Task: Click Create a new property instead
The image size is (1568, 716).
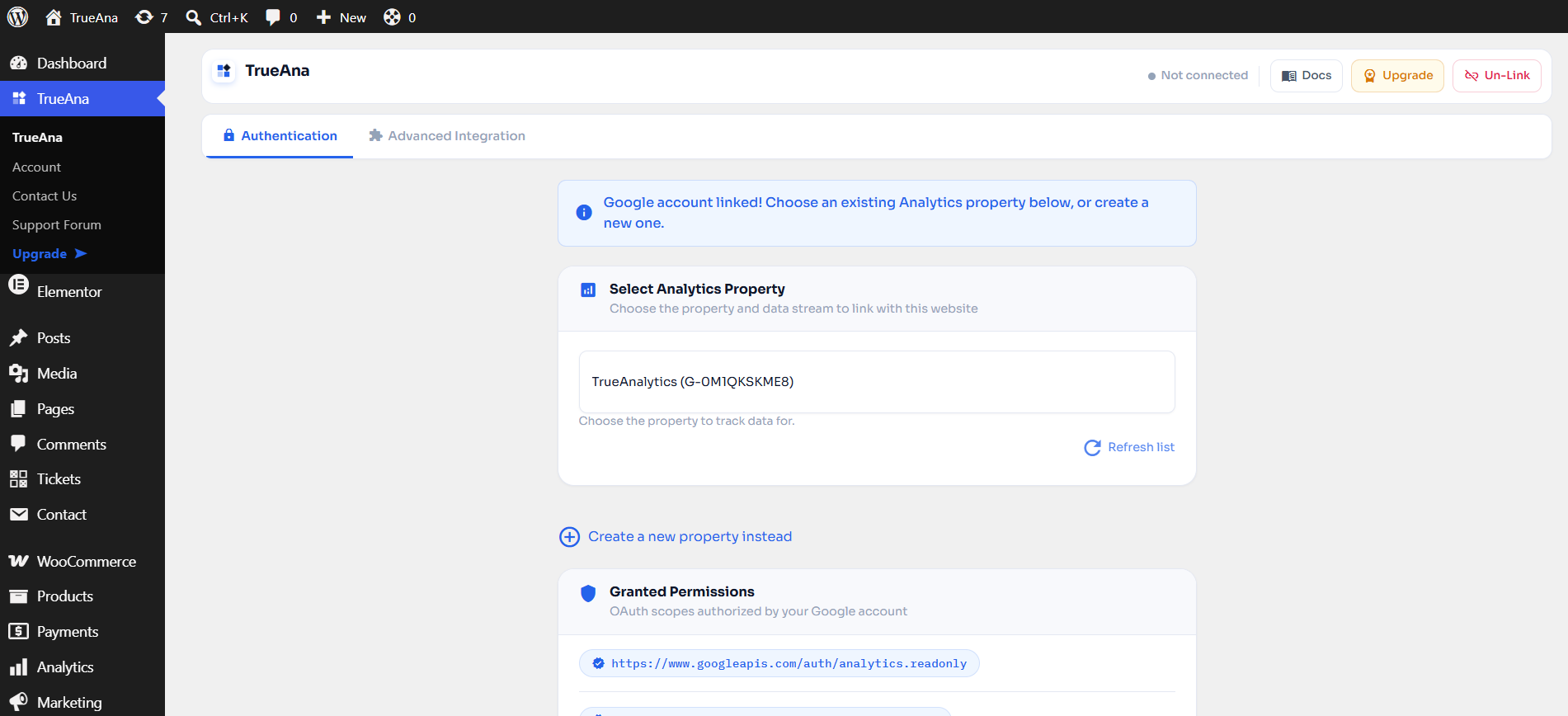Action: [x=690, y=537]
